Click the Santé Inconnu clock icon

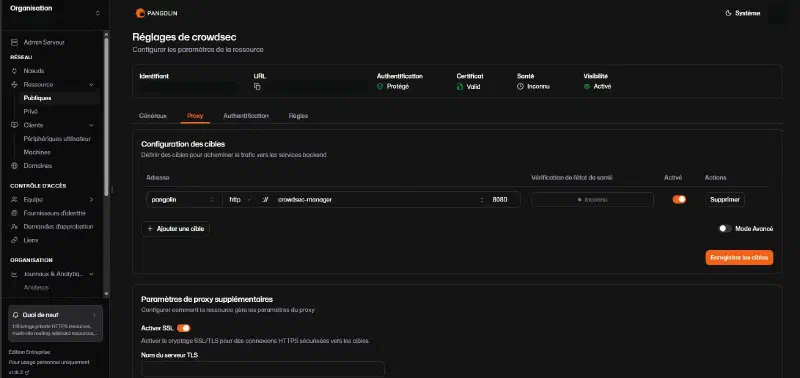click(x=520, y=87)
